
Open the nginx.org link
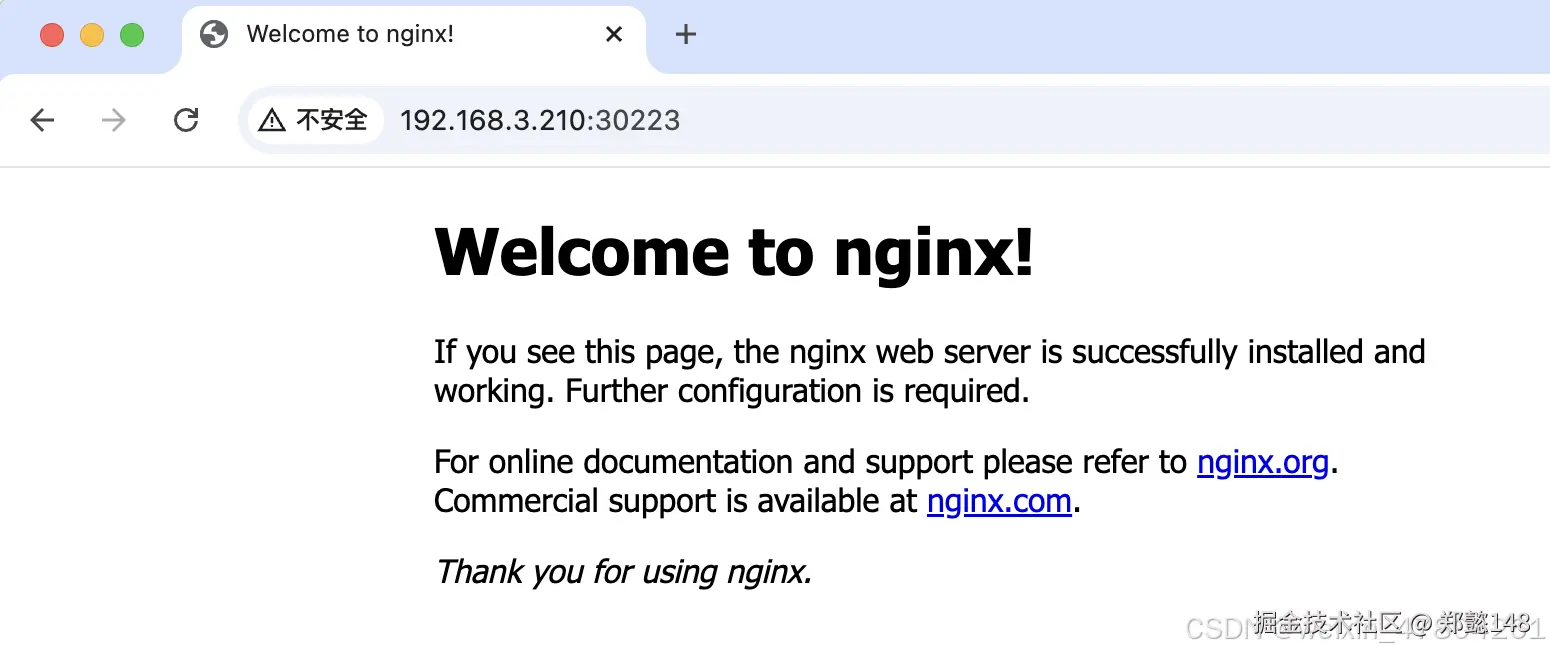(1263, 462)
